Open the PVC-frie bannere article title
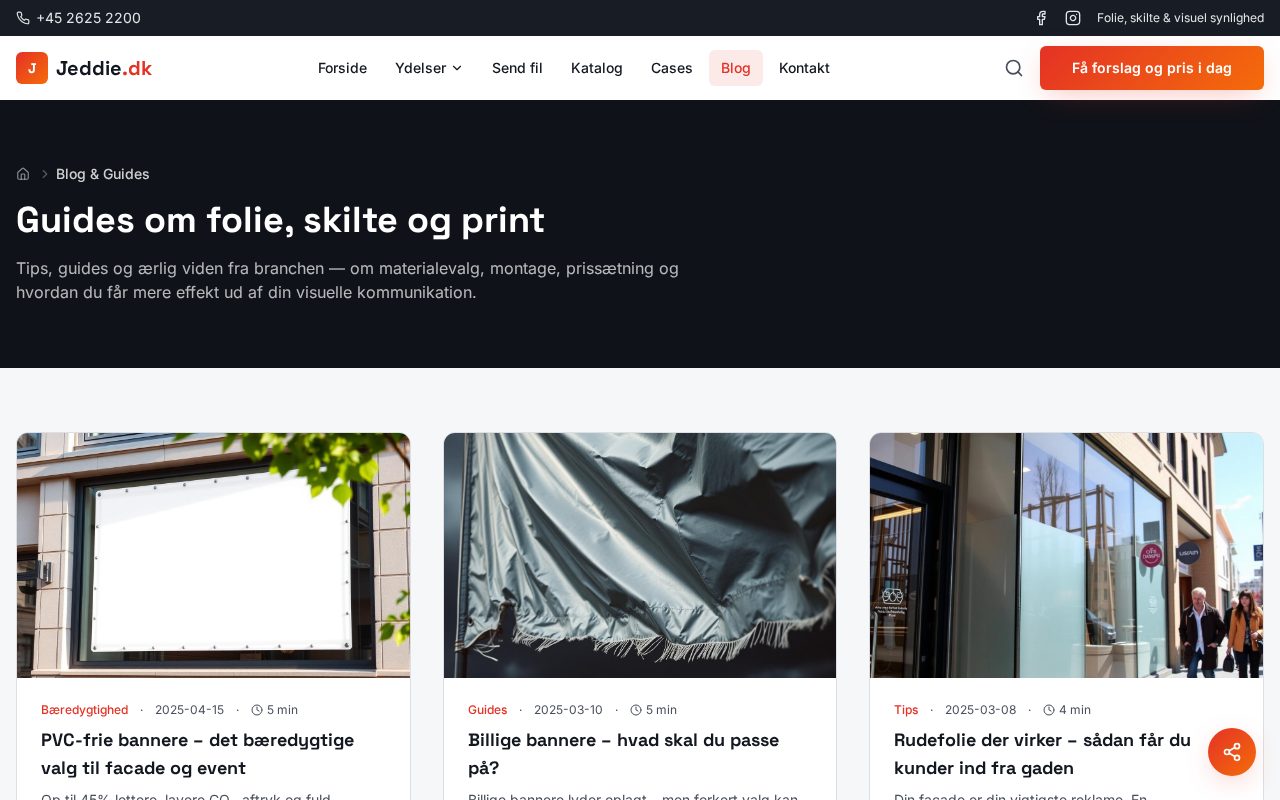This screenshot has width=1280, height=800. (198, 754)
